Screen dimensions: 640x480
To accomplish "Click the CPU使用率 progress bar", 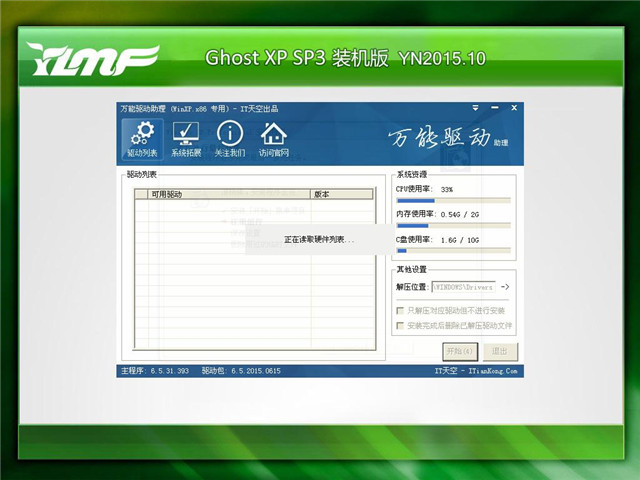I will (x=453, y=200).
